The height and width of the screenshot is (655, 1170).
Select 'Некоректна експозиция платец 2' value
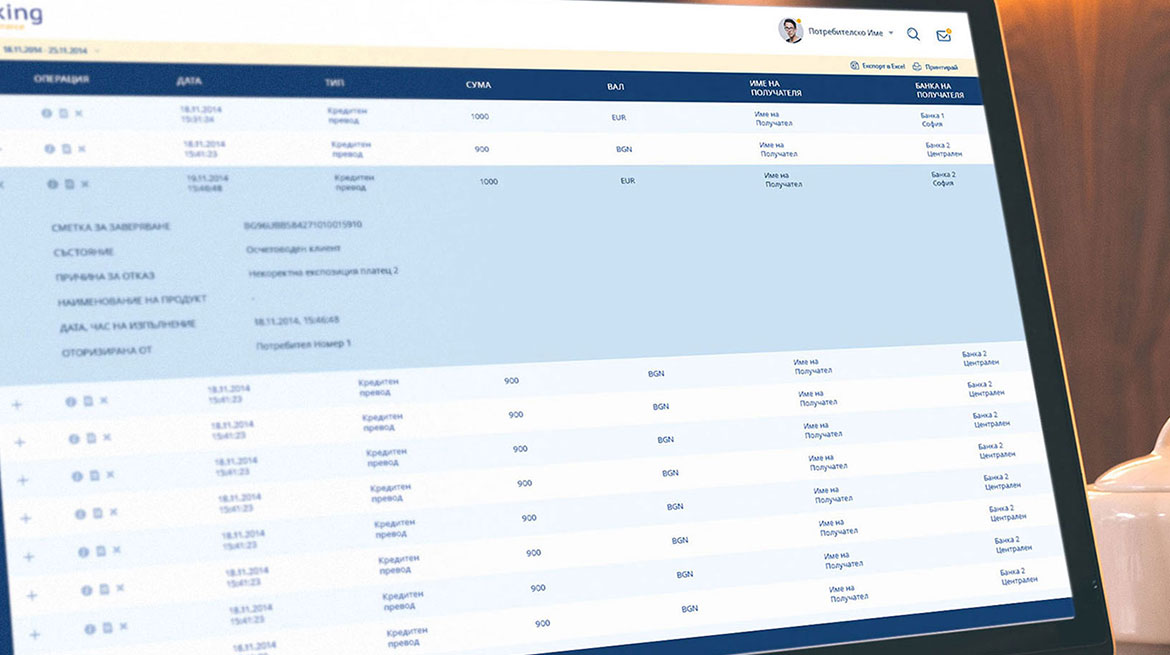[323, 272]
